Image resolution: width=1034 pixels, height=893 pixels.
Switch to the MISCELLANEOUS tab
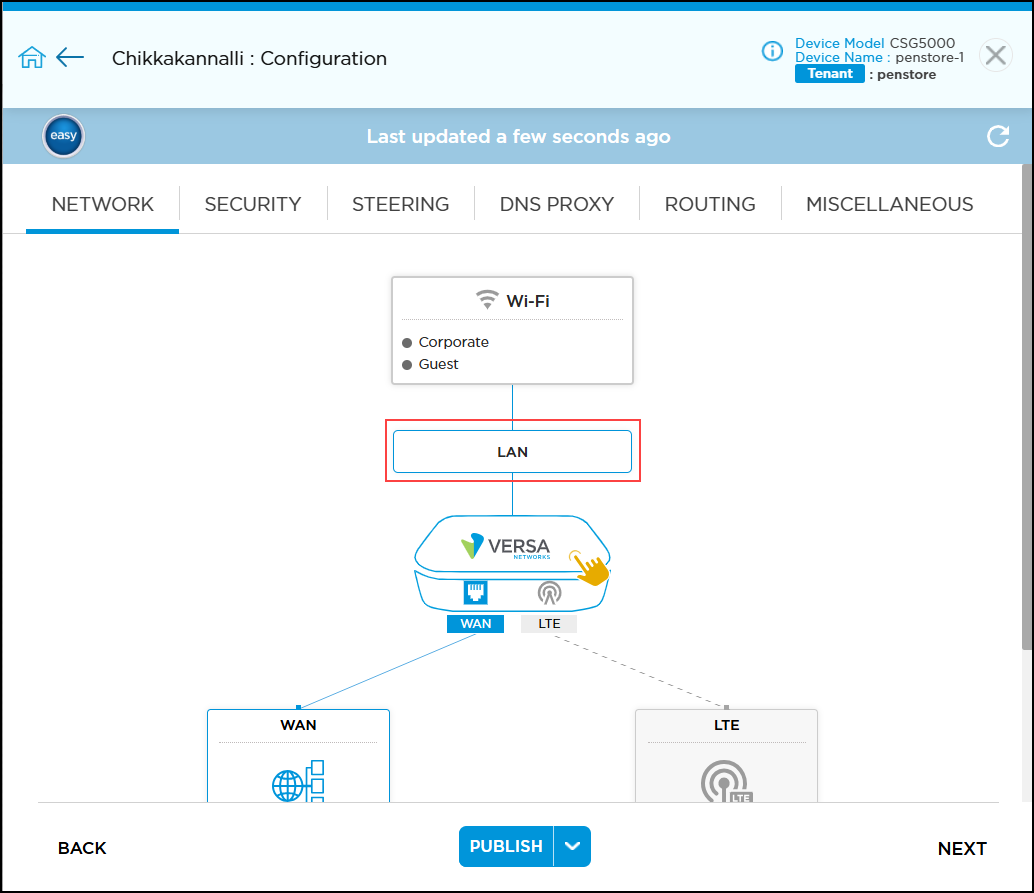click(x=889, y=204)
